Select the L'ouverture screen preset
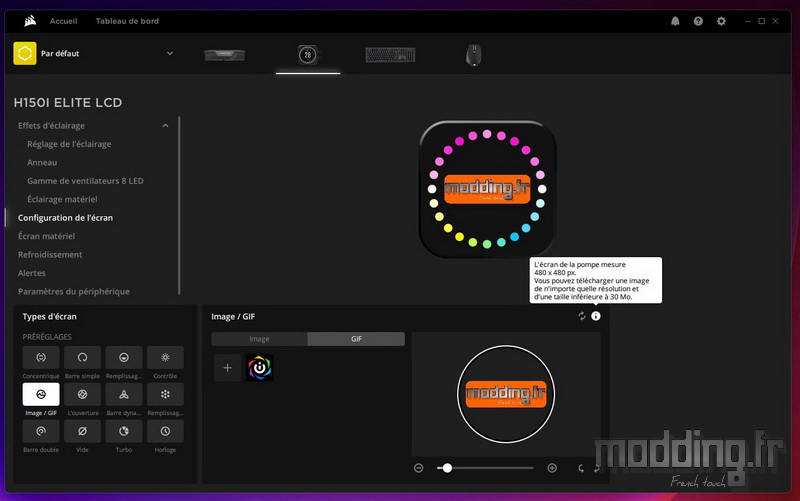The height and width of the screenshot is (501, 800). [82, 394]
